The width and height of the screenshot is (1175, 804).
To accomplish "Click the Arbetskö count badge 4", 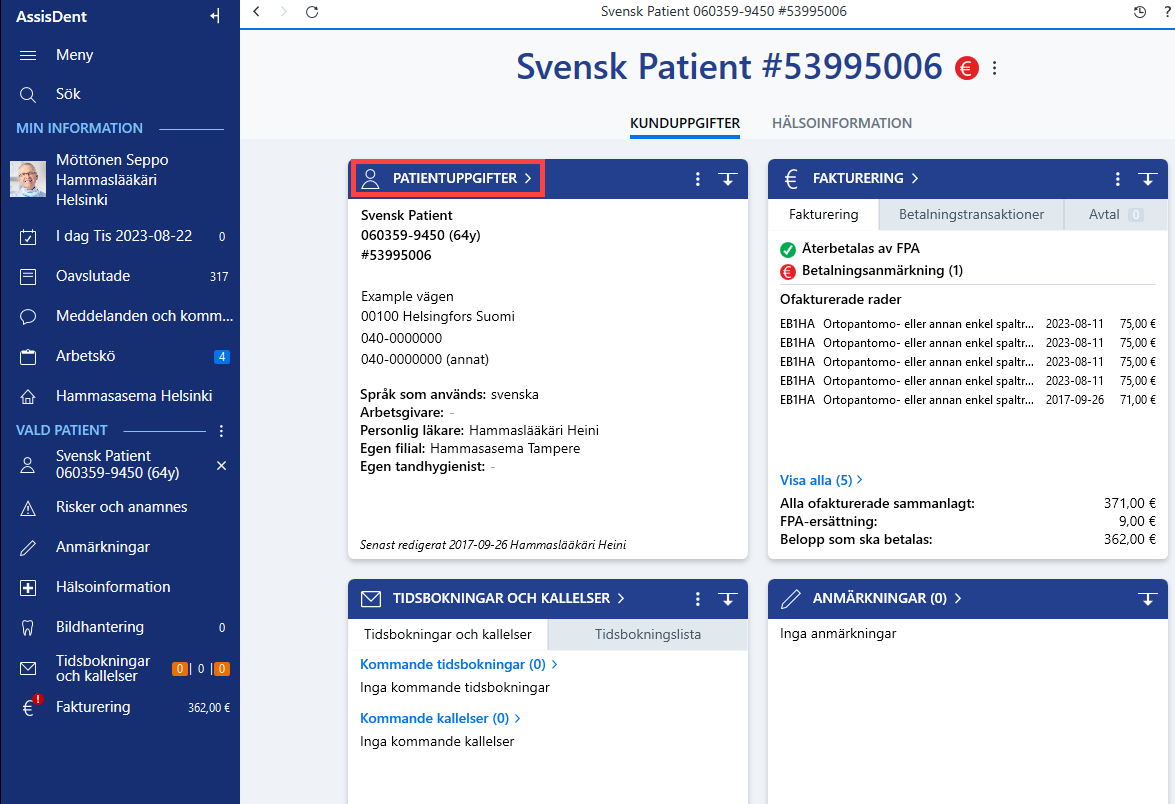I will (x=221, y=357).
